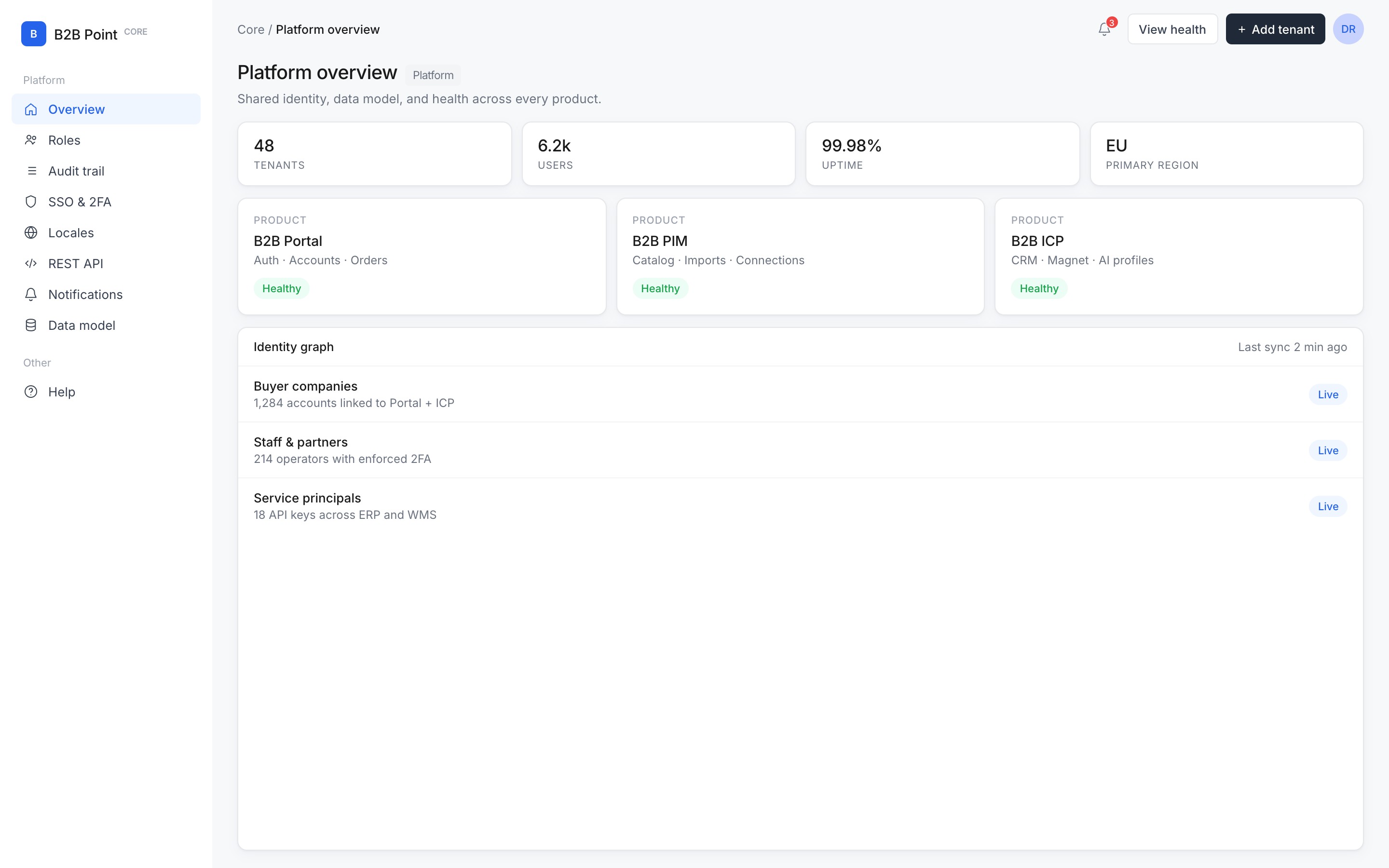Image resolution: width=1389 pixels, height=868 pixels.
Task: Click the Data model database icon
Action: 31,325
